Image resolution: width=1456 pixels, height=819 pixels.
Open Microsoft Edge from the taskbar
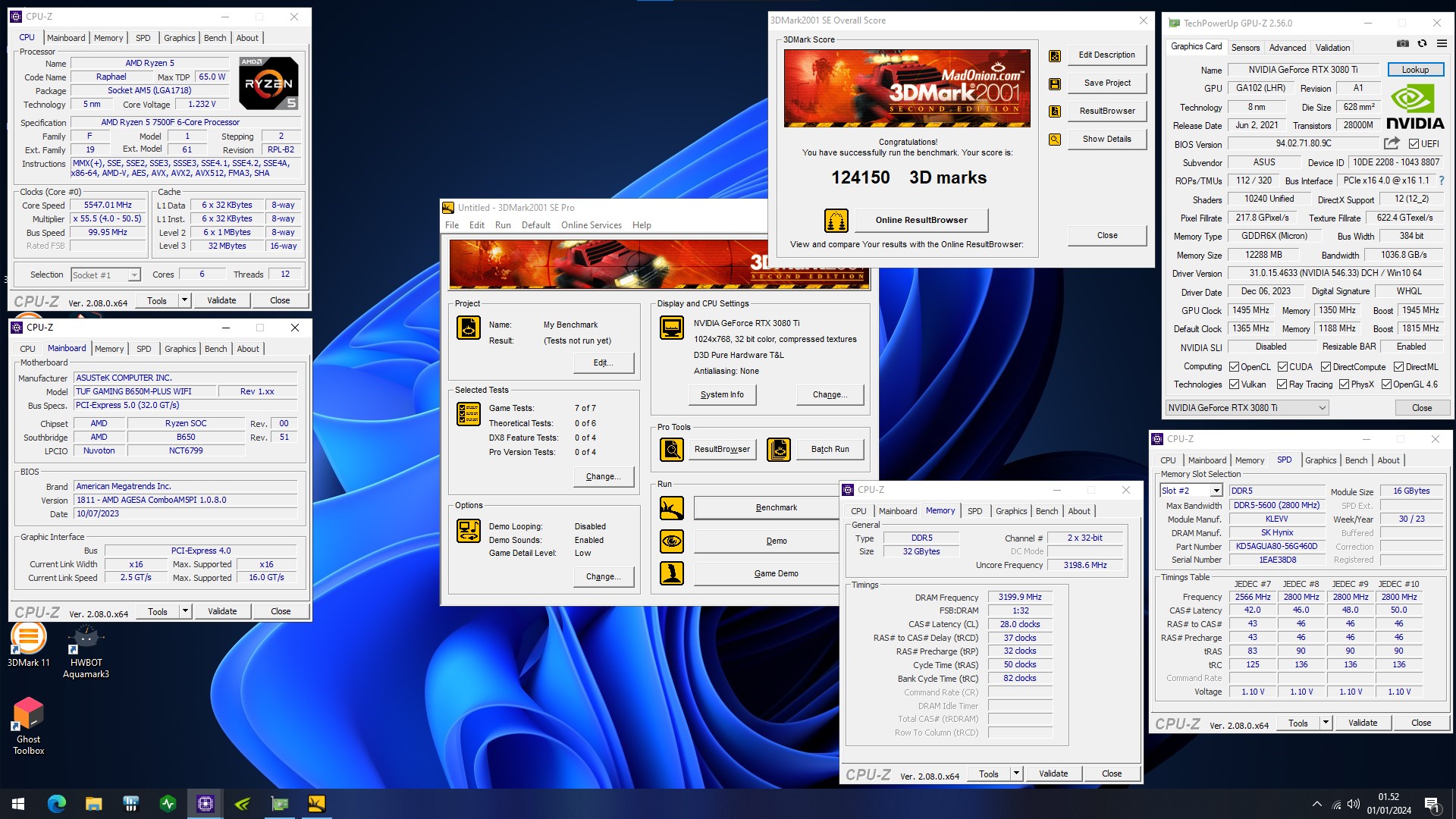click(57, 804)
